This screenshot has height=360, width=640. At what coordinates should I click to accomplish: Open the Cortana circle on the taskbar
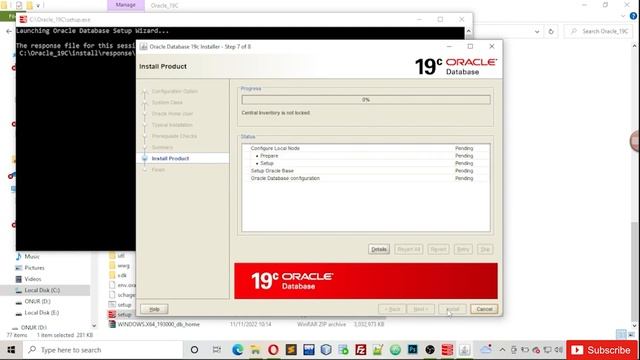tap(194, 350)
